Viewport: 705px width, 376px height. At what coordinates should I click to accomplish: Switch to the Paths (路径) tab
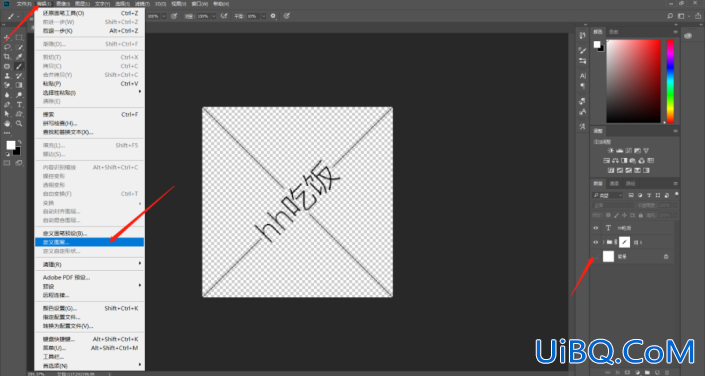point(631,184)
